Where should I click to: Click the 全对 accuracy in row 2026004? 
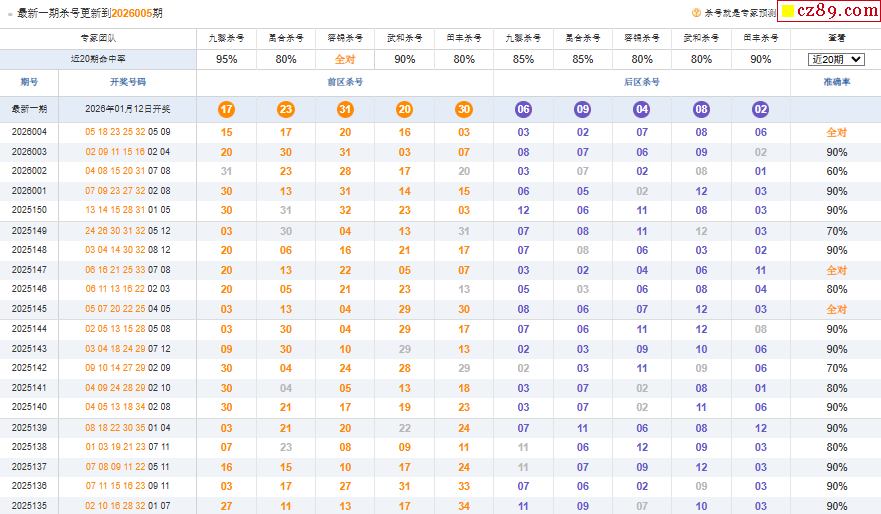coord(837,133)
